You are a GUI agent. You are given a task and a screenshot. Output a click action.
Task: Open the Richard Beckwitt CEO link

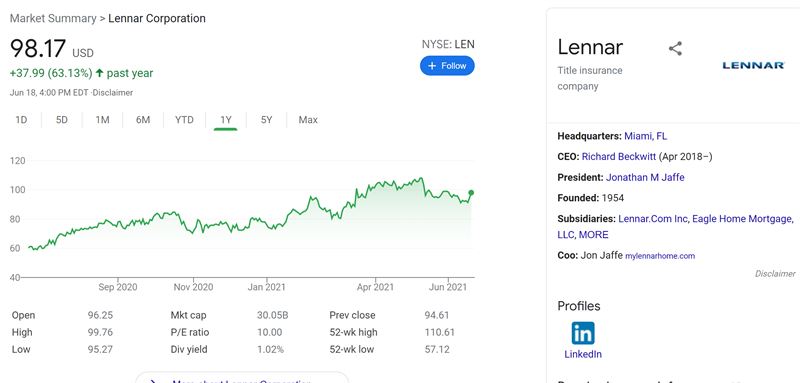click(619, 157)
